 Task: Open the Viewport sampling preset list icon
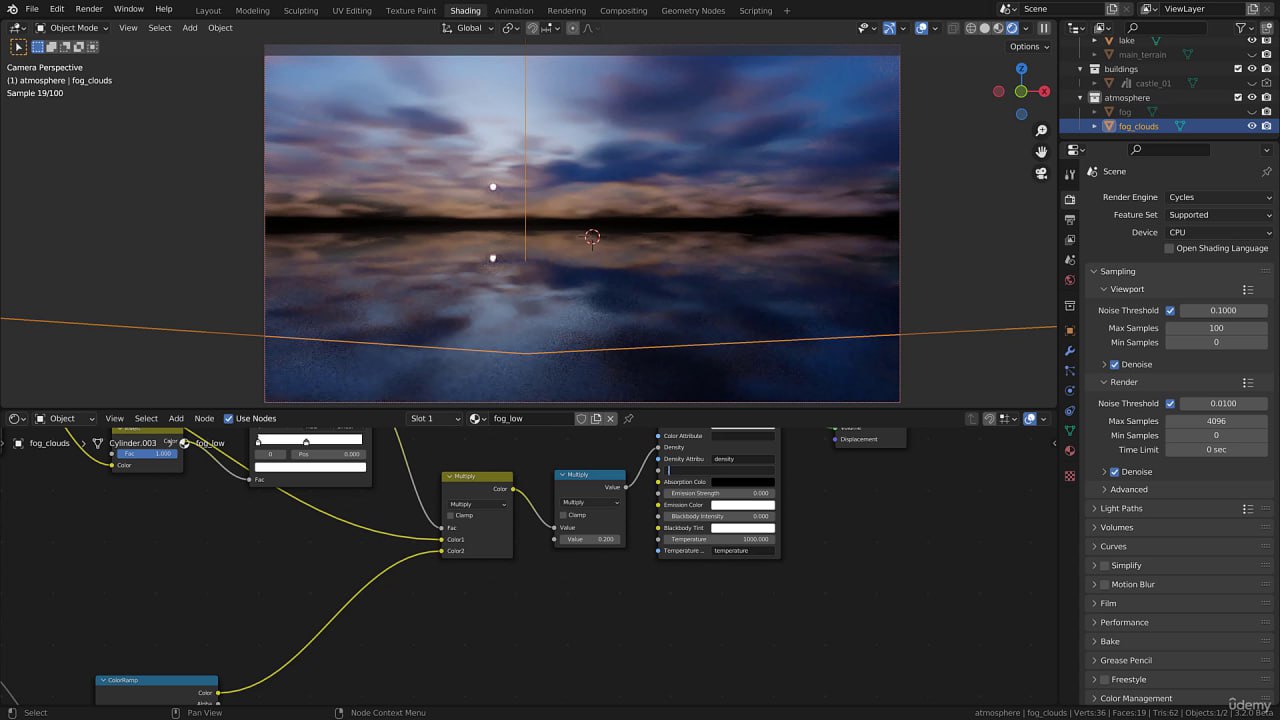point(1247,290)
